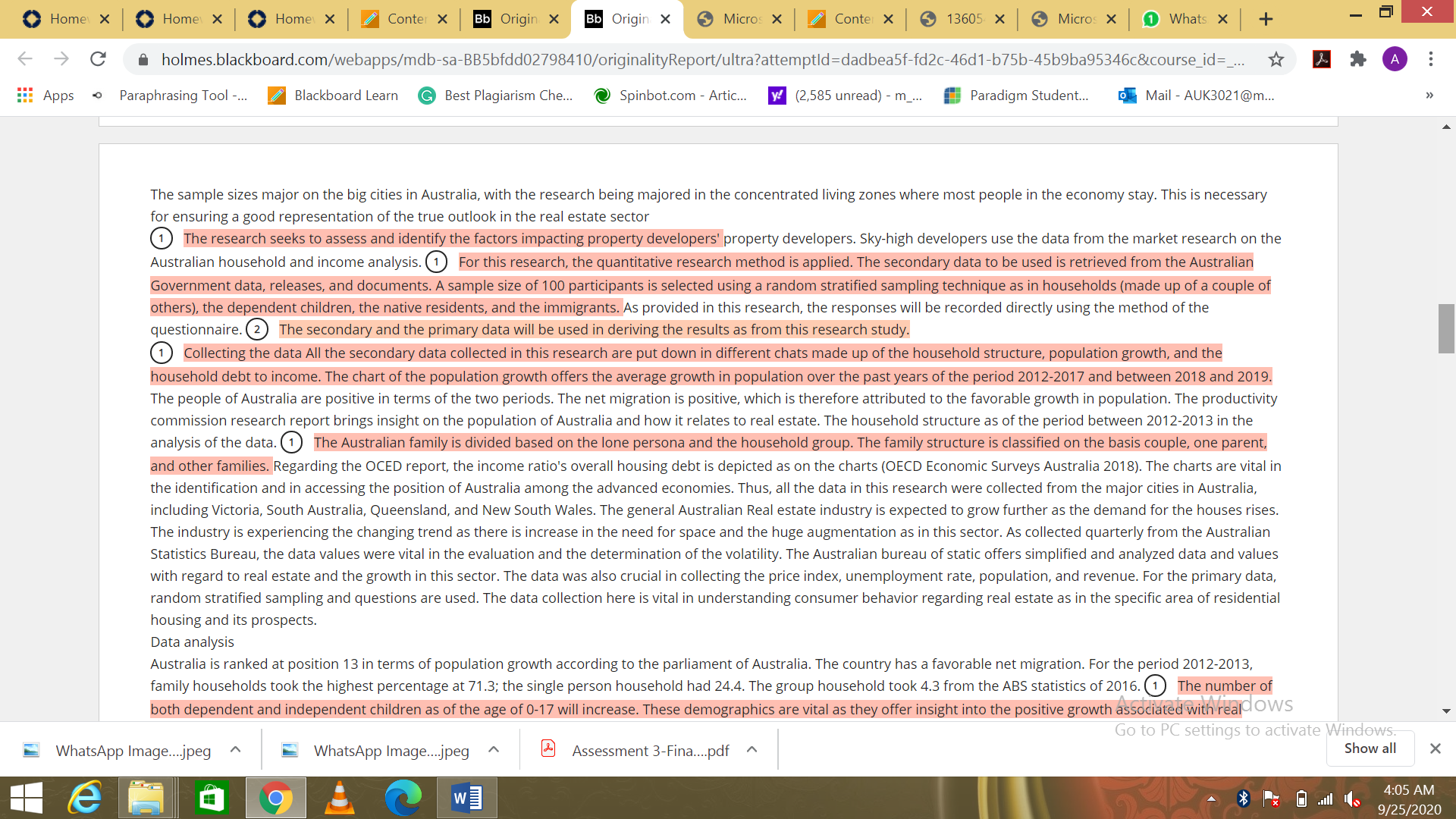Open the Apps grid shortcut
Image resolution: width=1456 pixels, height=819 pixels.
(45, 96)
